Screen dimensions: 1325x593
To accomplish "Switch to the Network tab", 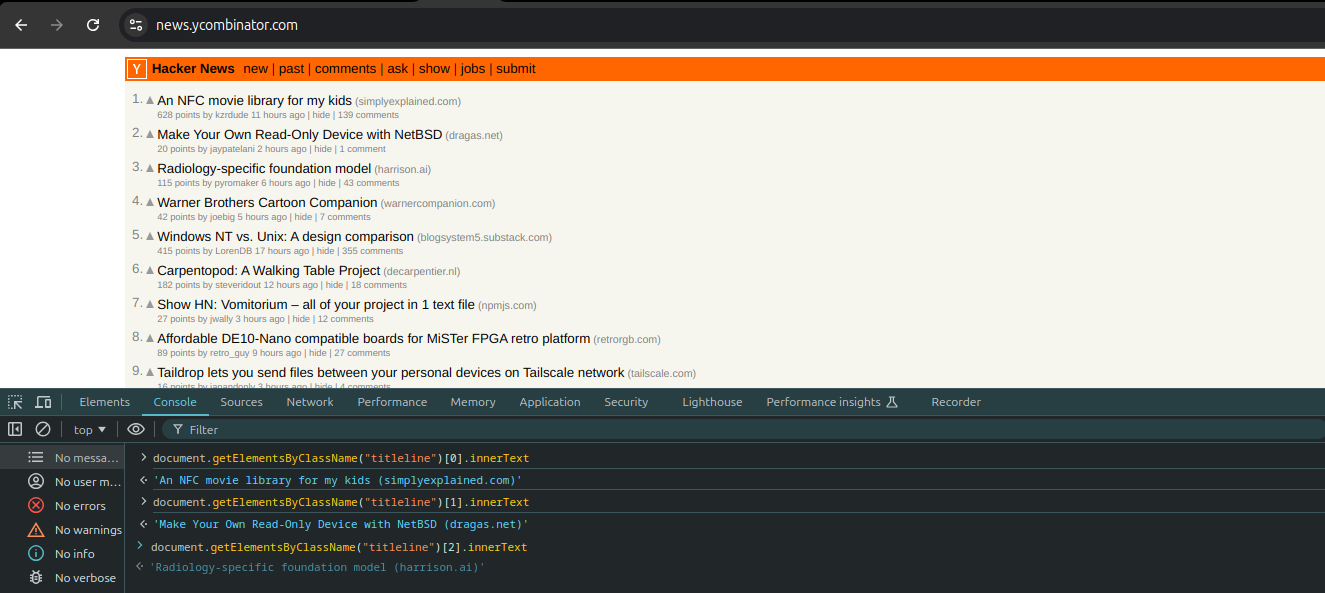I will point(310,402).
